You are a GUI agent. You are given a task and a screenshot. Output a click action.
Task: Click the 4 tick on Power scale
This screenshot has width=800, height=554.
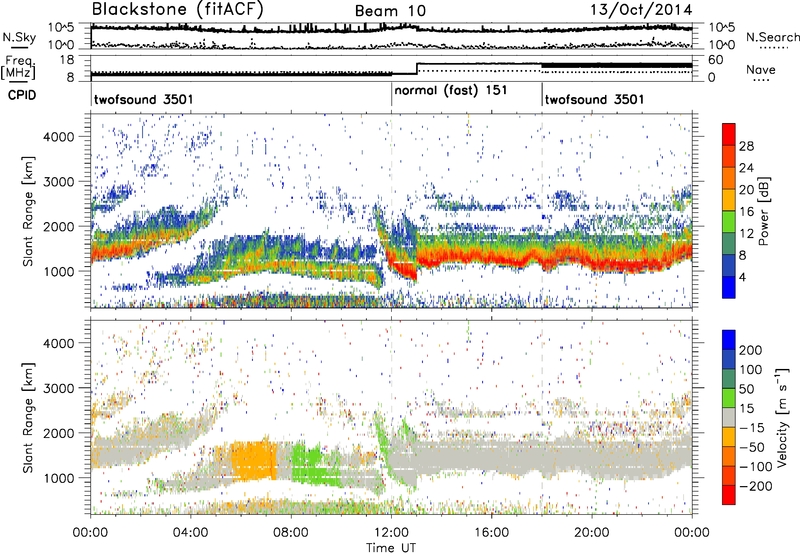[x=743, y=277]
